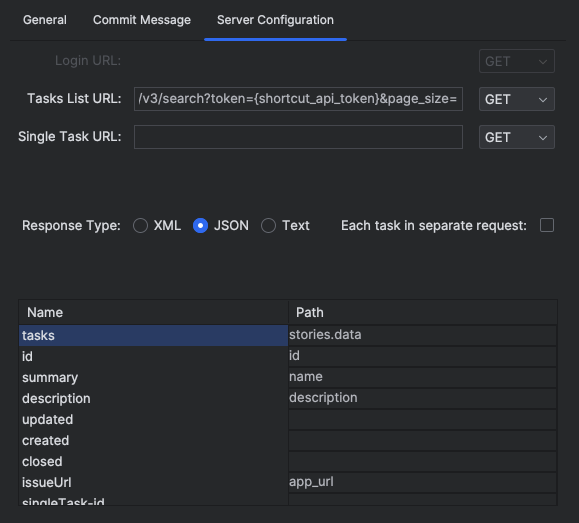Screen dimensions: 579x523
Task: Select the updated row name
Action: (x=154, y=420)
